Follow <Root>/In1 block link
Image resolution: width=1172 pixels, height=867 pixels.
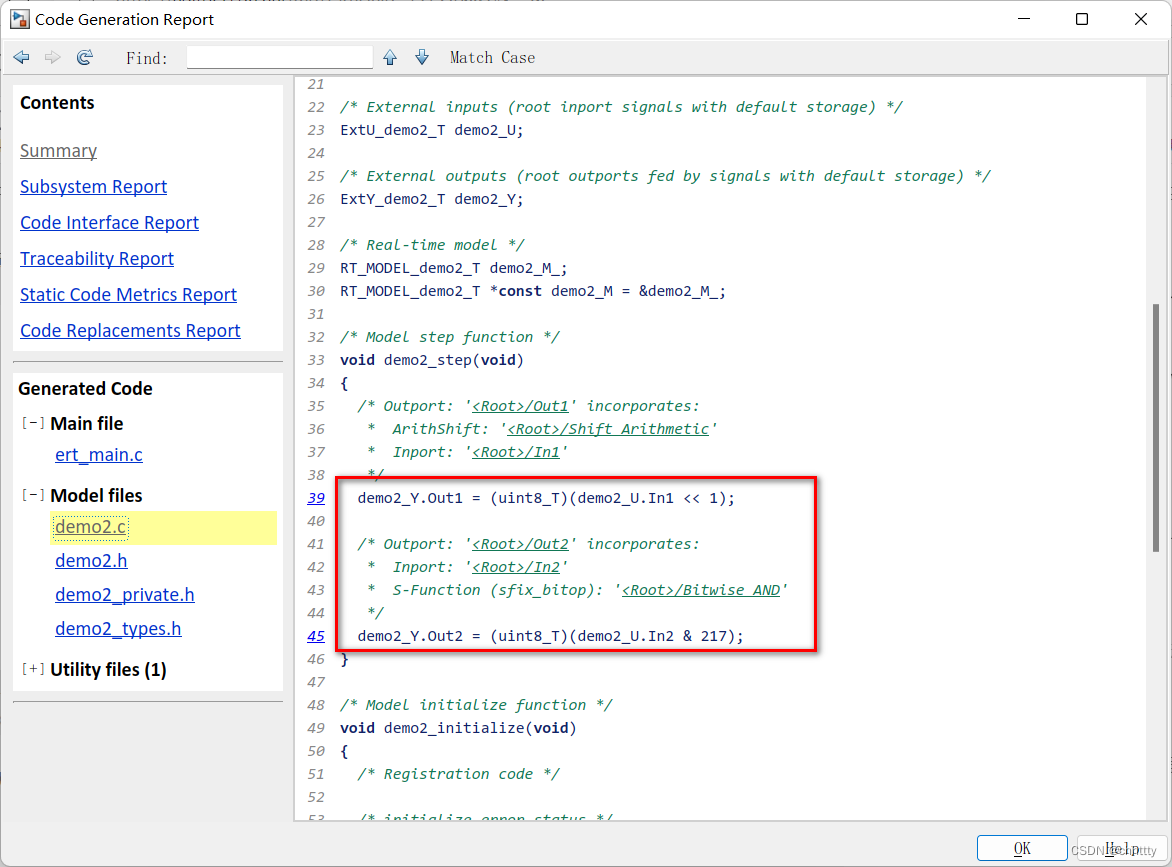(516, 452)
